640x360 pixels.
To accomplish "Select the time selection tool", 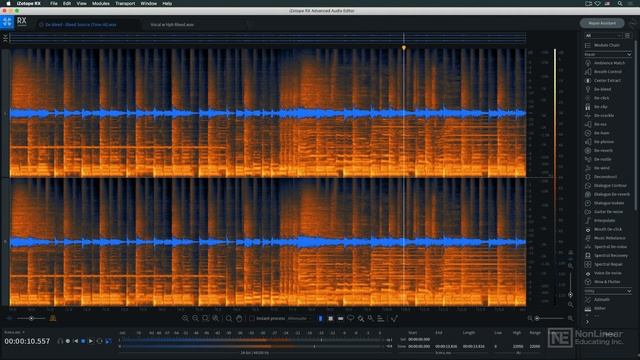I will click(320, 318).
